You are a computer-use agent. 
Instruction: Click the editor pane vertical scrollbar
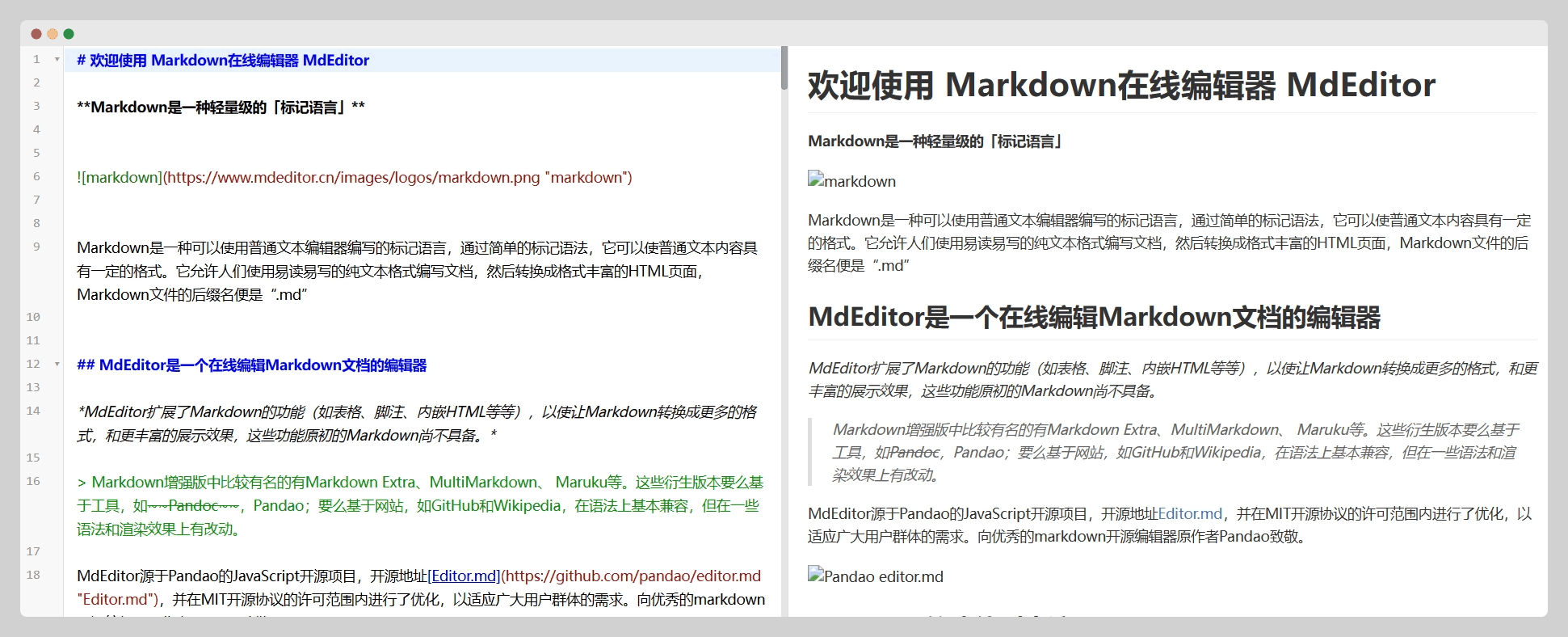point(784,68)
